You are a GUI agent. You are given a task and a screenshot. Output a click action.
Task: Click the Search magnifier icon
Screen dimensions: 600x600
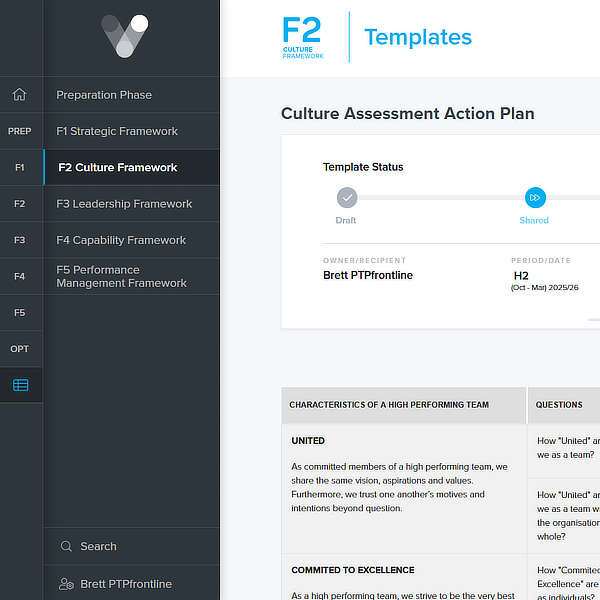pyautogui.click(x=67, y=546)
